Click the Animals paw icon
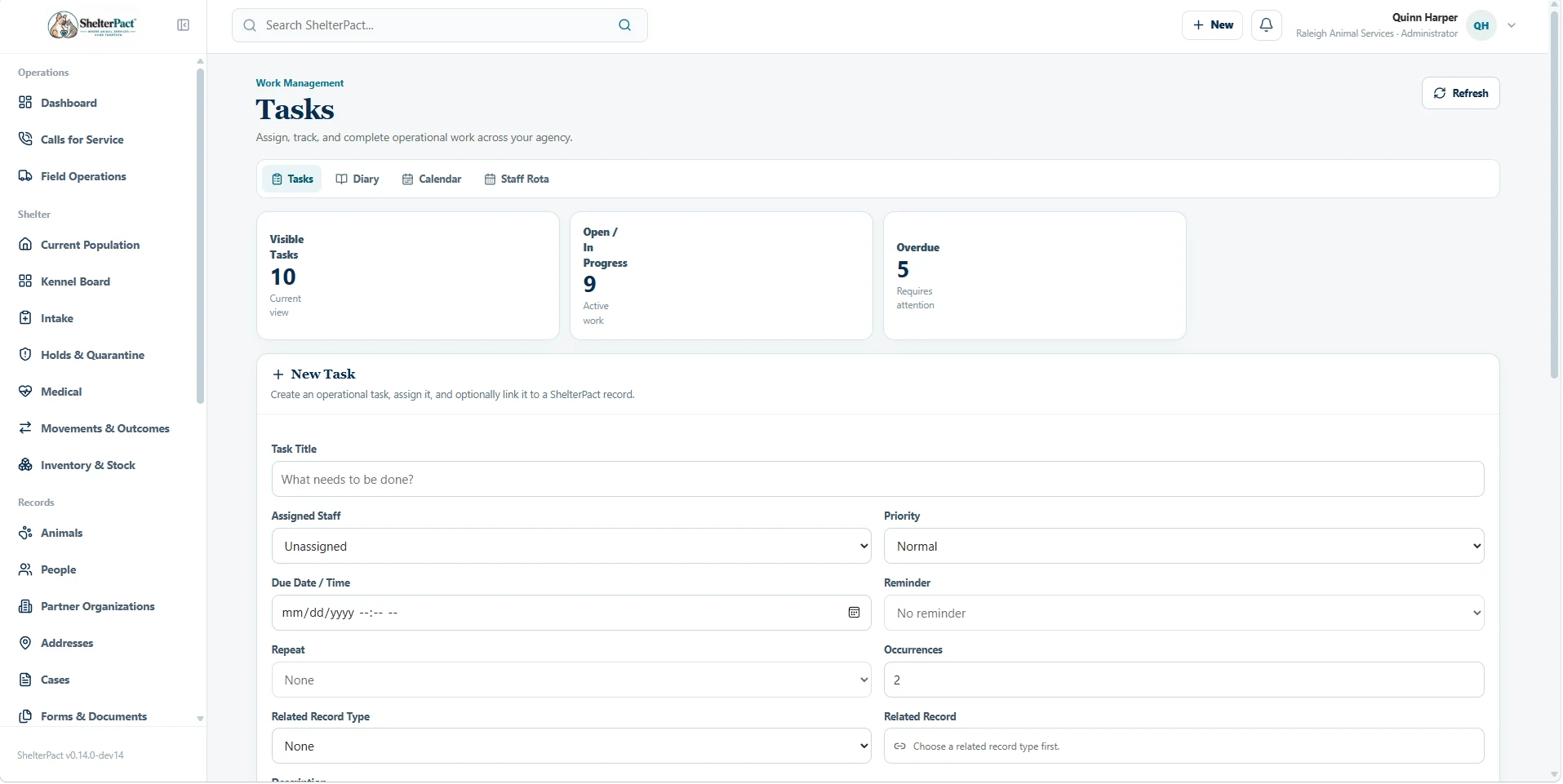 25,533
